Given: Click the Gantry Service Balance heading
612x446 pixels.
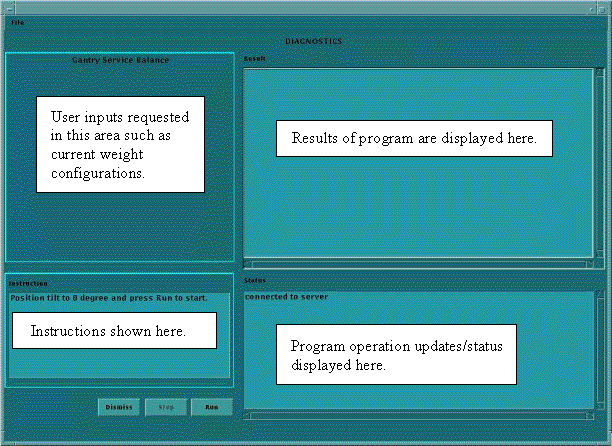Looking at the screenshot, I should pos(120,60).
